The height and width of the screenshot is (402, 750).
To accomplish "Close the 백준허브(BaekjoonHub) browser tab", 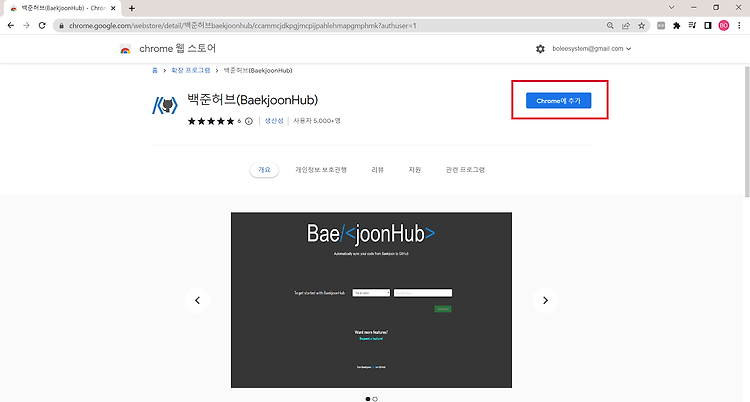I will (113, 8).
